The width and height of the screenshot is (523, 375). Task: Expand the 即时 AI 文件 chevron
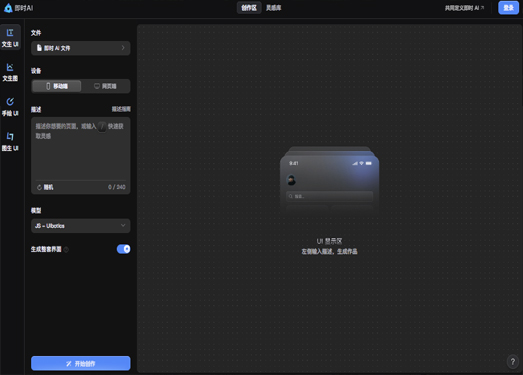click(x=123, y=48)
